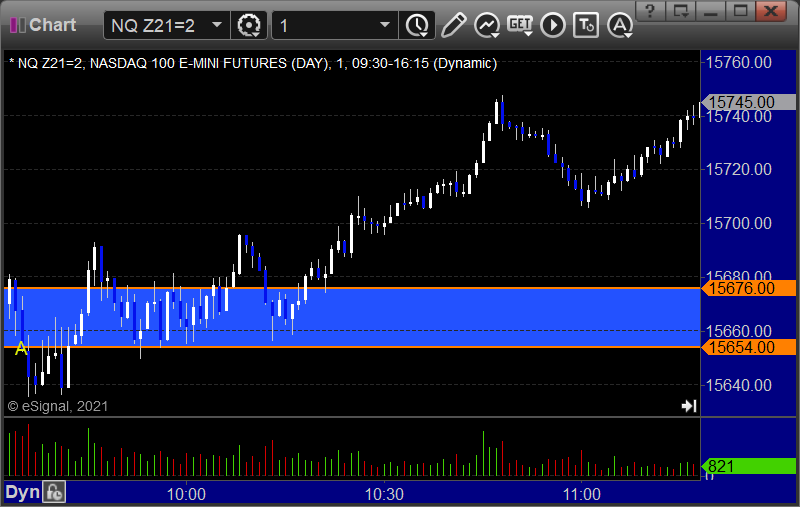The width and height of the screenshot is (800, 507).
Task: Click the yellow A marker on chart
Action: click(x=20, y=349)
